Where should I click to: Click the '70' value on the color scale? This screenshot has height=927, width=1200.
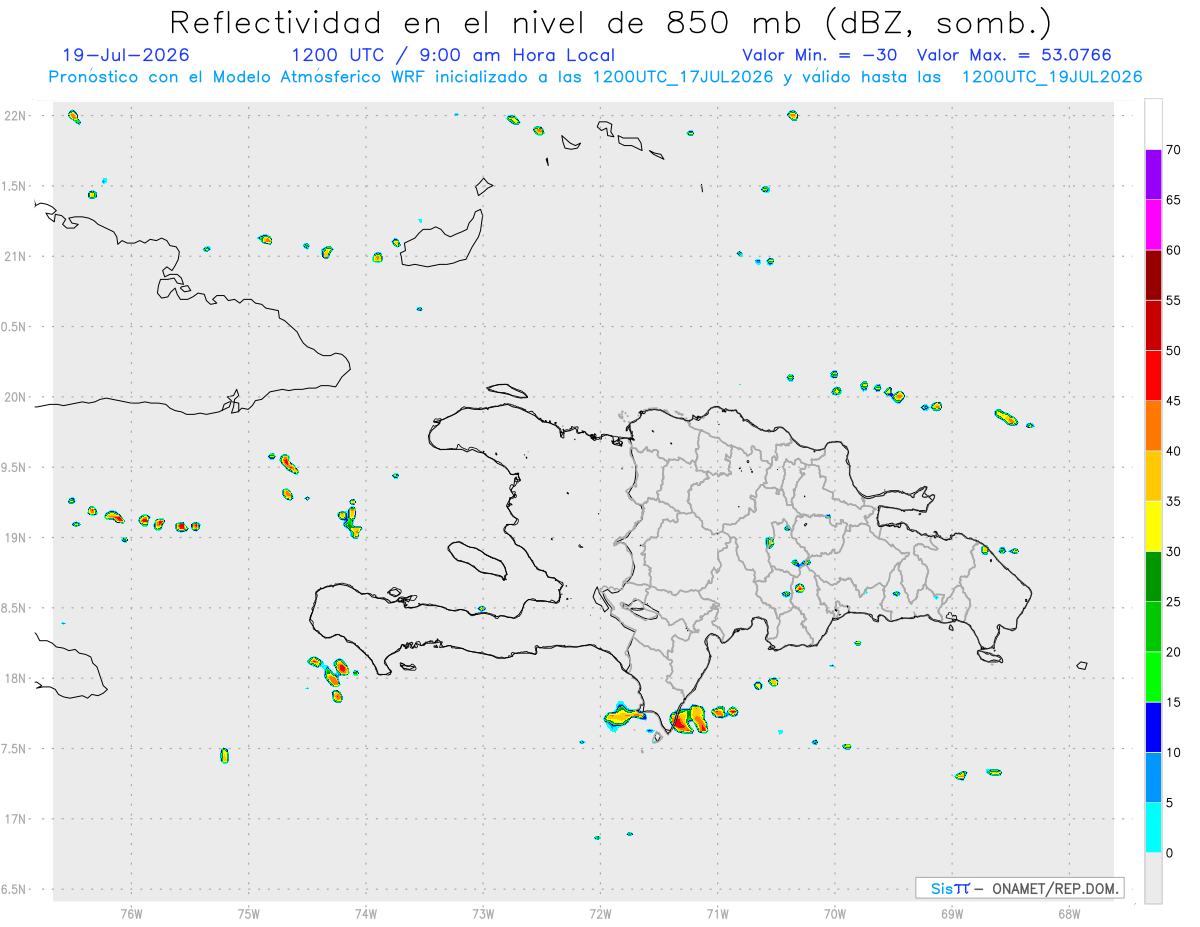pyautogui.click(x=1174, y=150)
